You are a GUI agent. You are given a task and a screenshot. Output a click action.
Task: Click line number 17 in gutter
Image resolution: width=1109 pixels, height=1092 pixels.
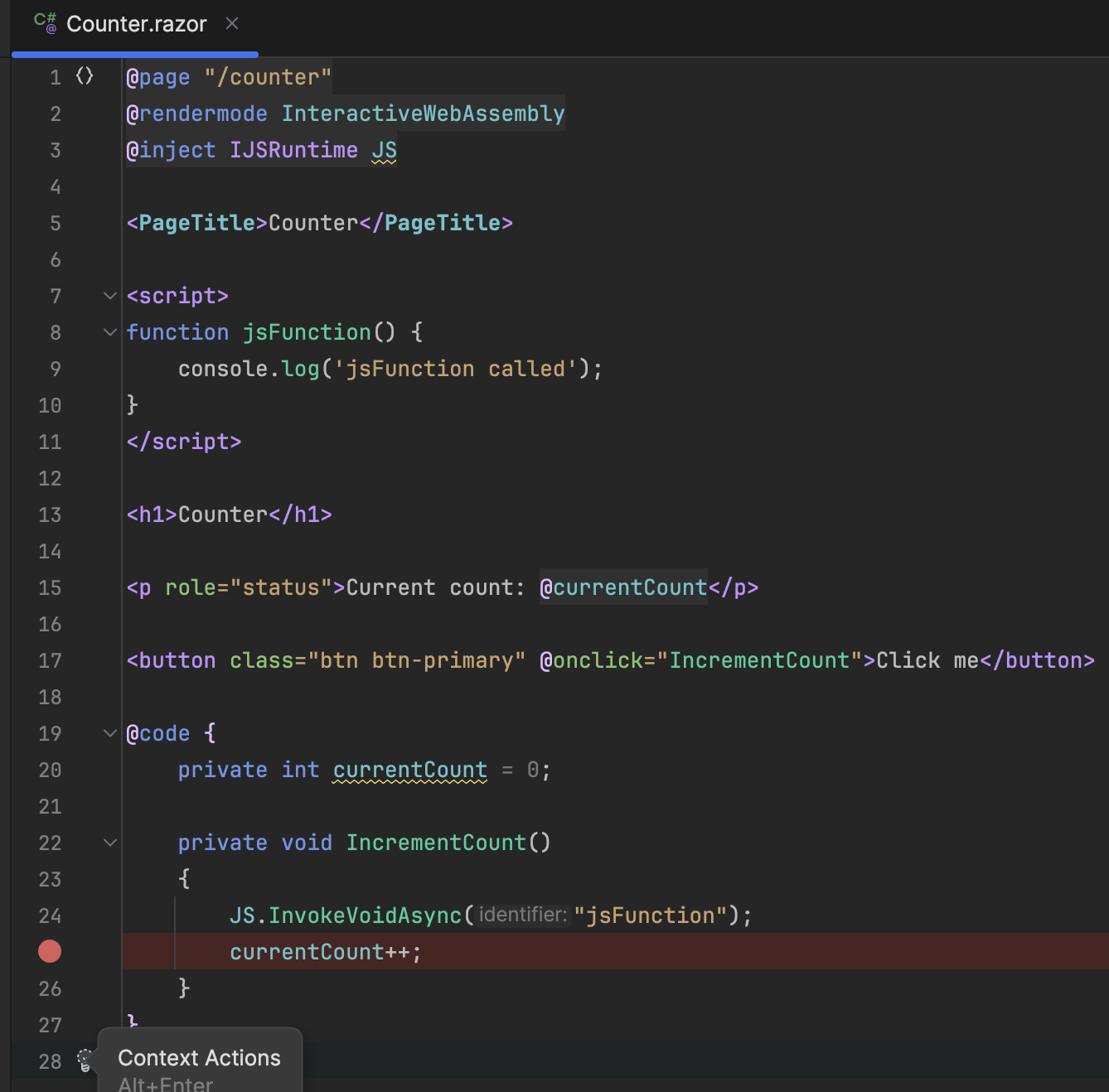pyautogui.click(x=50, y=660)
